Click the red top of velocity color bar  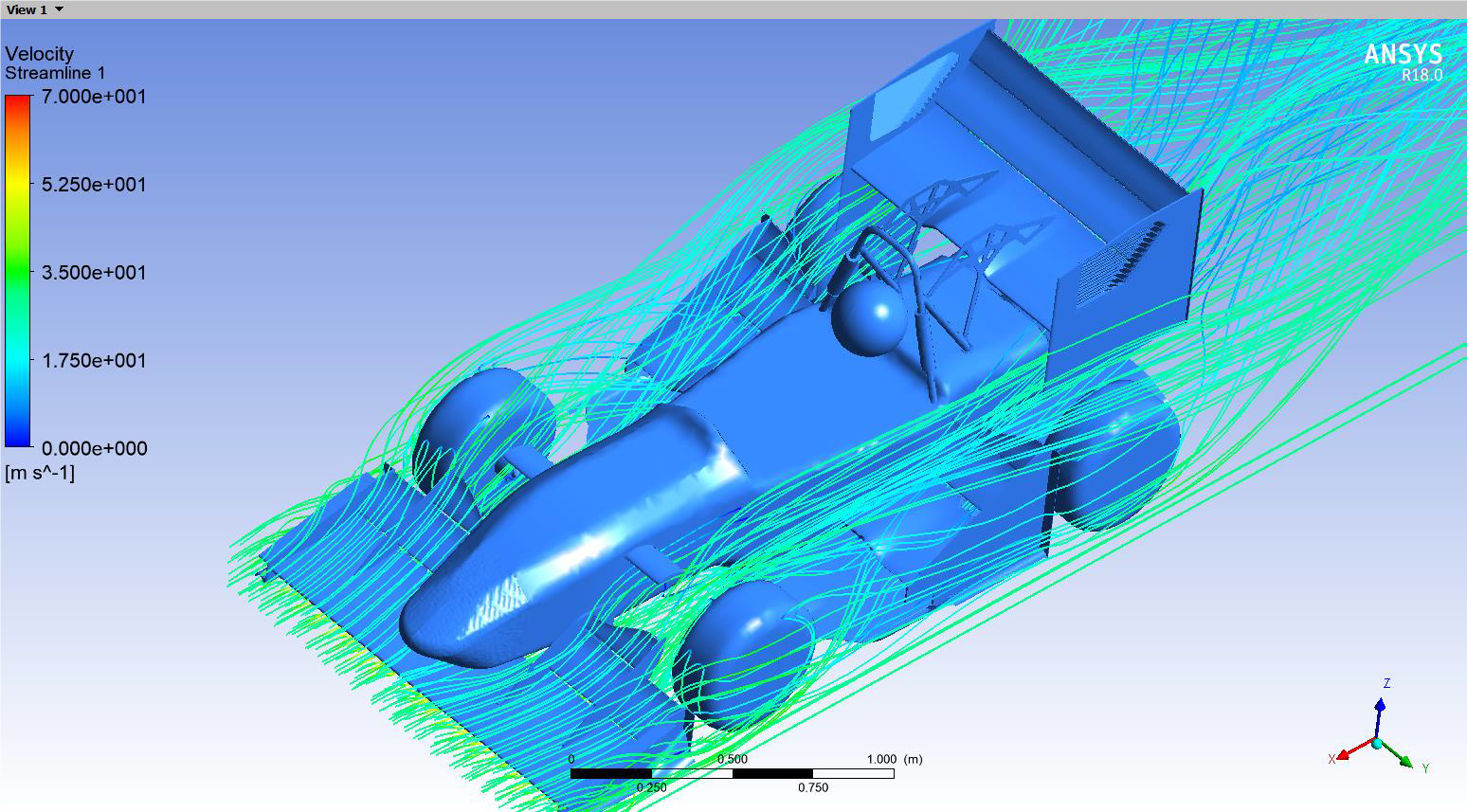pyautogui.click(x=18, y=104)
